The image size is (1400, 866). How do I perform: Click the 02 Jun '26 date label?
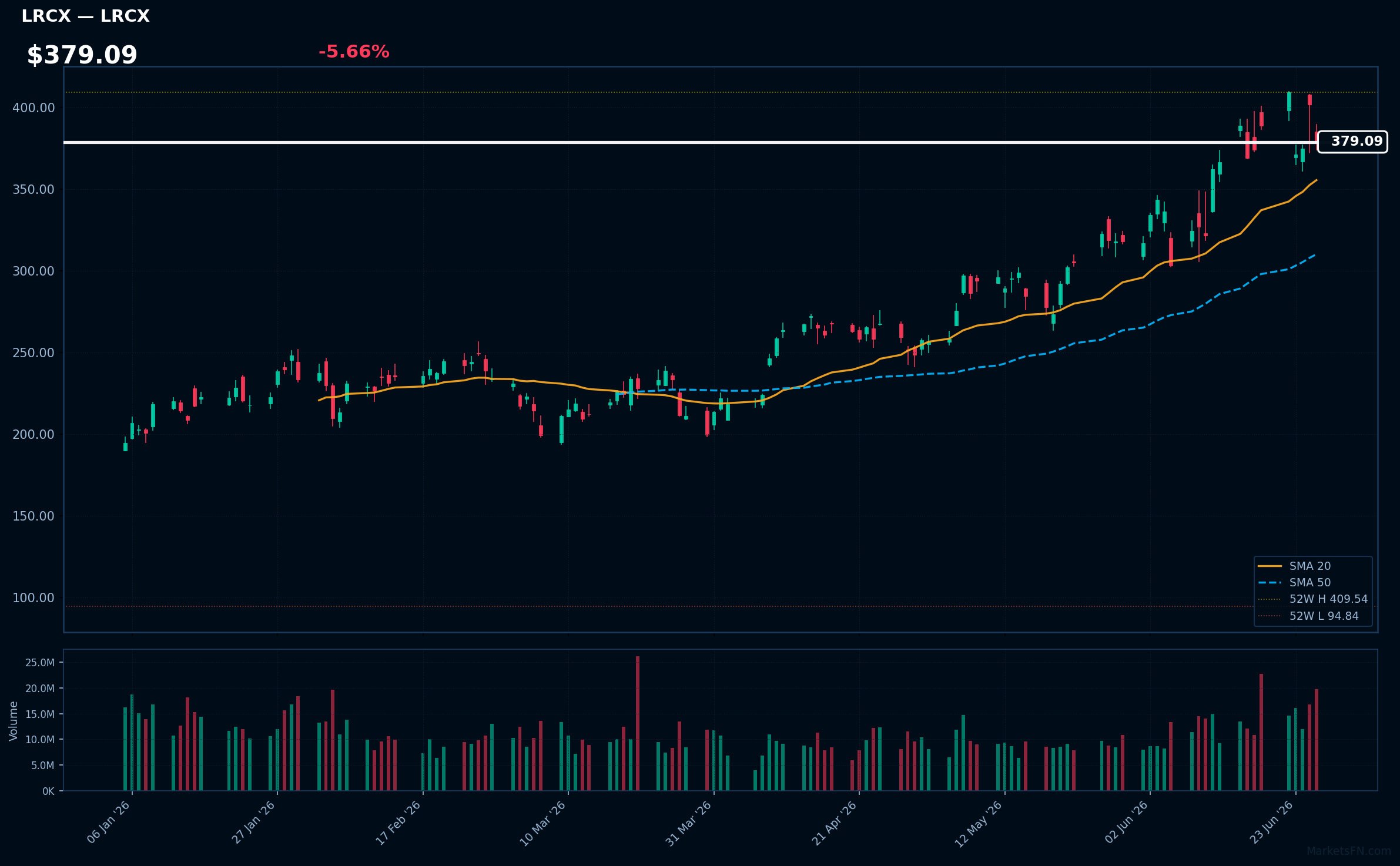coord(1127,823)
